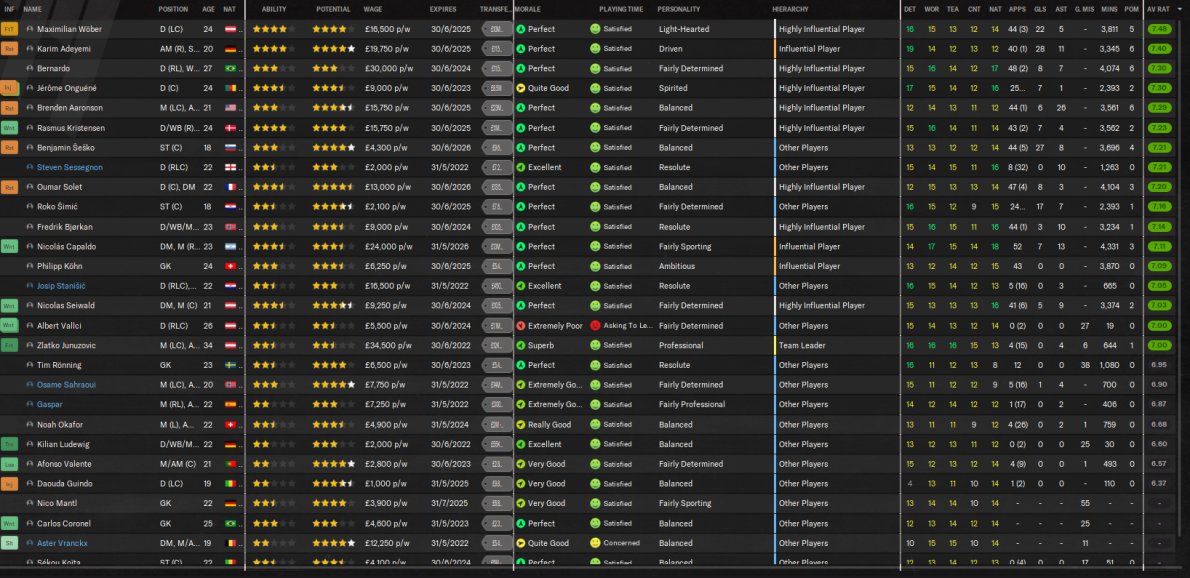Open Nico Mantl's player profile
Viewport: 1190px width, 578px height.
pyautogui.click(x=57, y=503)
